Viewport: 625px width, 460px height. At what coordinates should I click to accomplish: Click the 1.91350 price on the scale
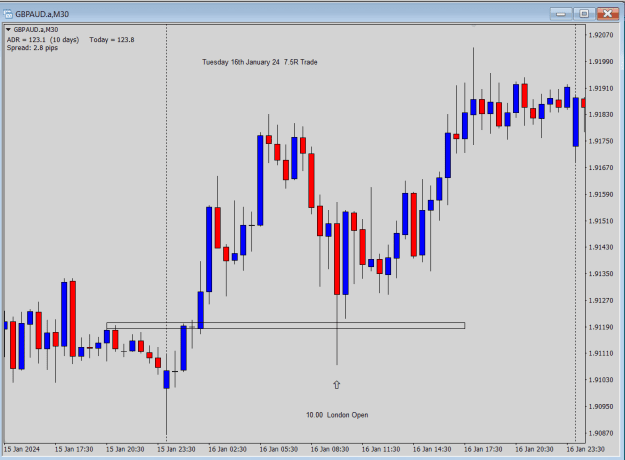[601, 274]
